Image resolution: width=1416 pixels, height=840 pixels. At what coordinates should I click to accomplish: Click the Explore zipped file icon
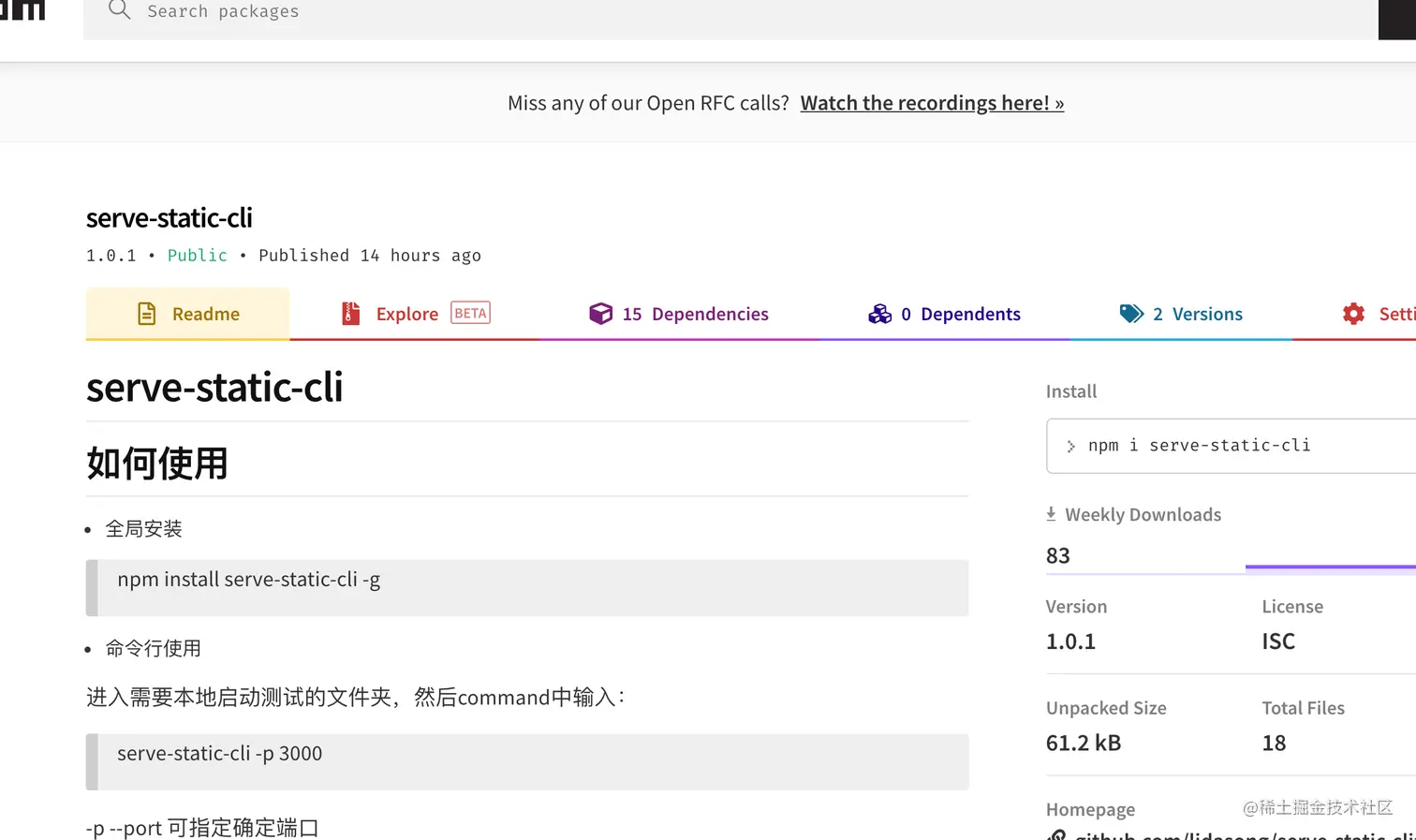[x=350, y=314]
